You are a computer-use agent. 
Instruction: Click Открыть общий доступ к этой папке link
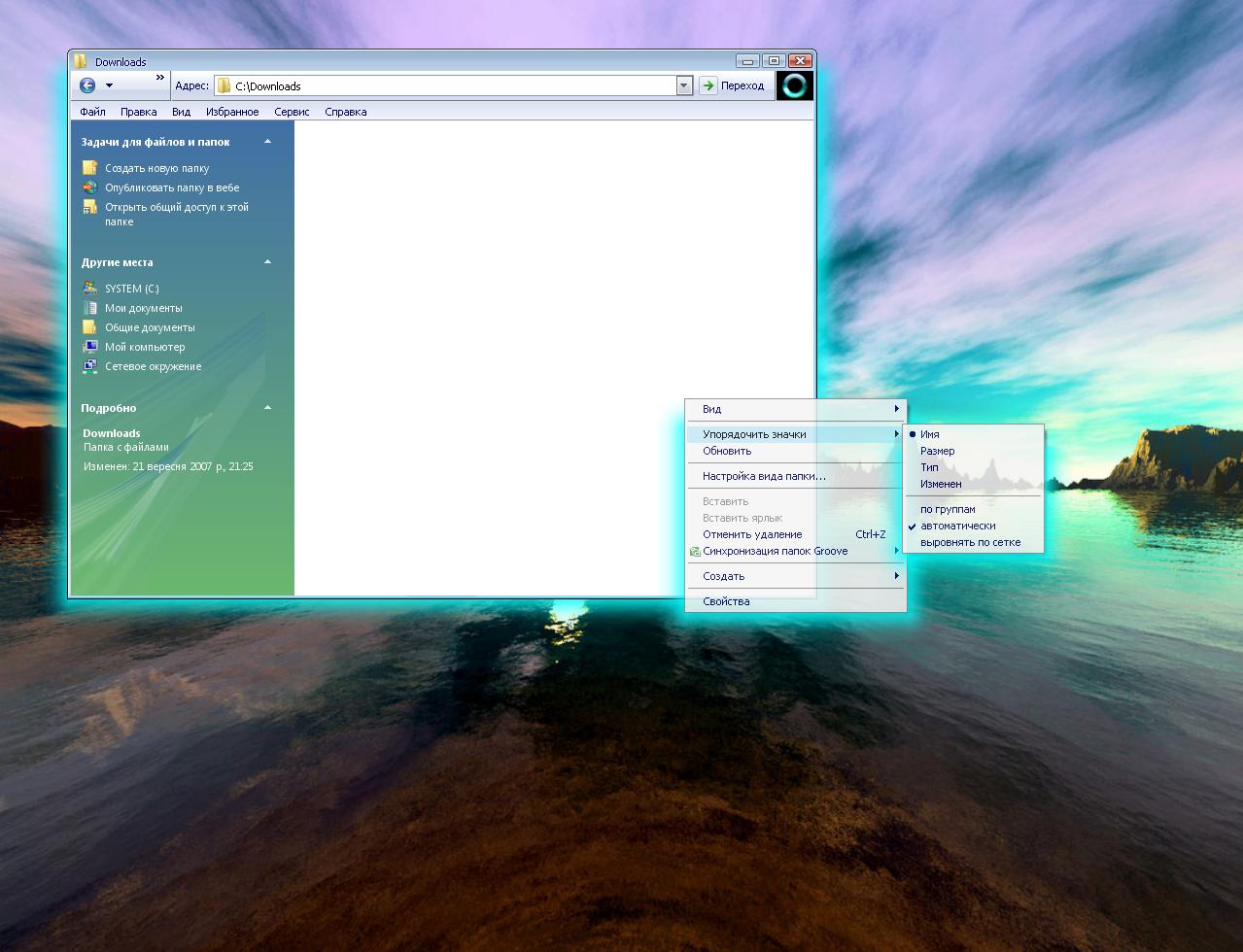pos(177,214)
